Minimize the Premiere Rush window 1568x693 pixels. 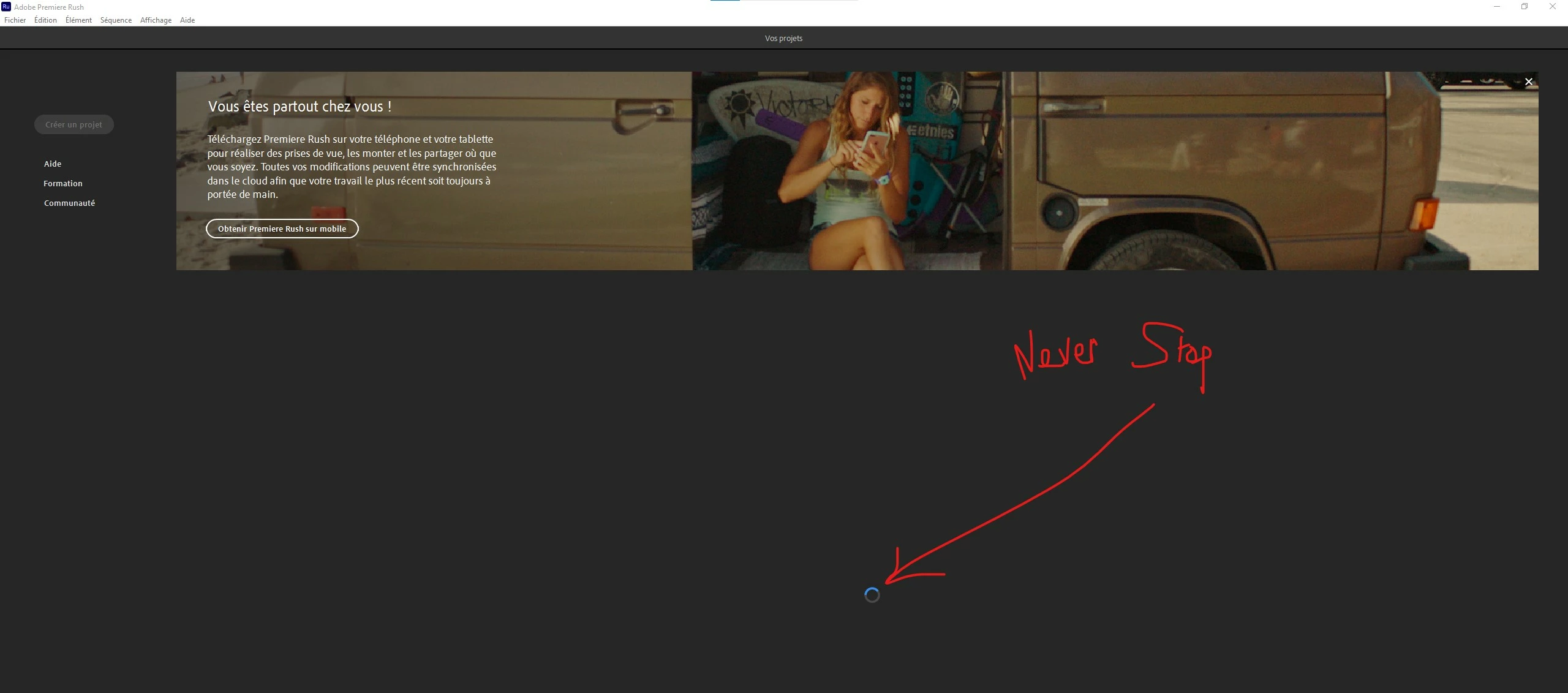(1496, 7)
